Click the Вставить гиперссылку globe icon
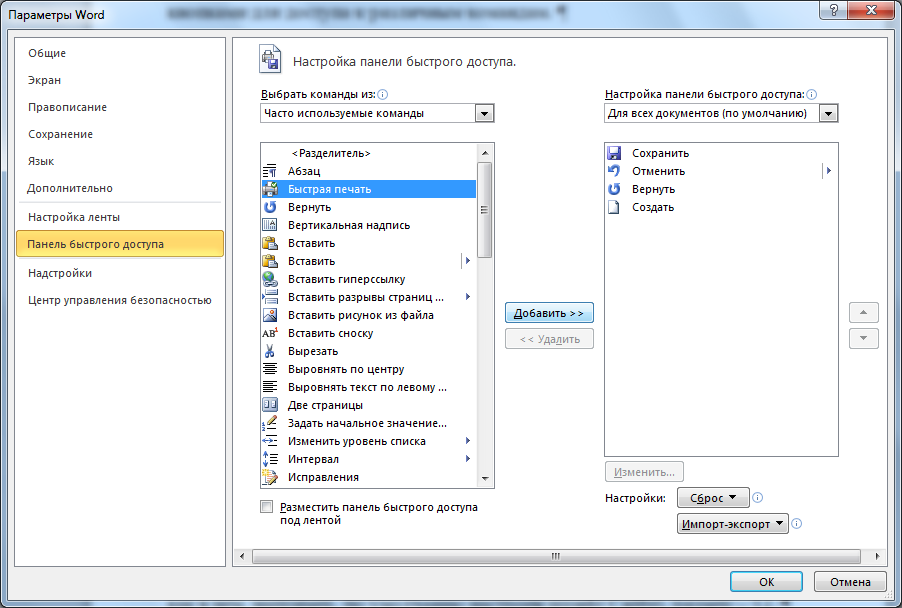 tap(270, 279)
